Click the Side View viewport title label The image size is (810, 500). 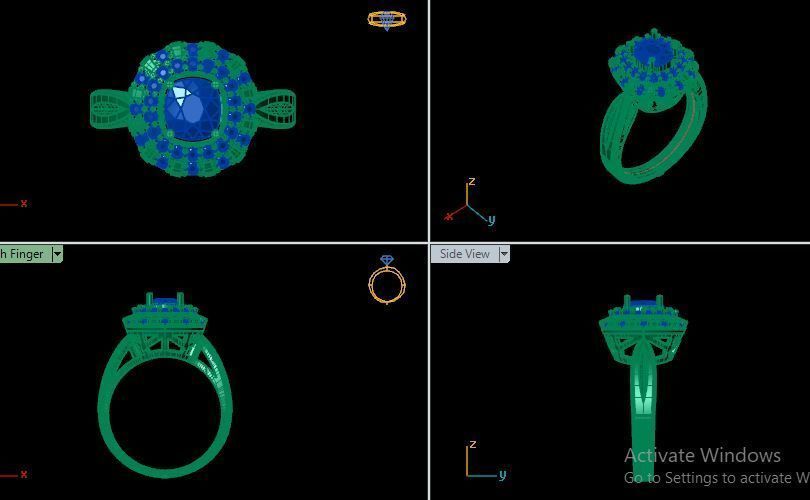[x=465, y=254]
